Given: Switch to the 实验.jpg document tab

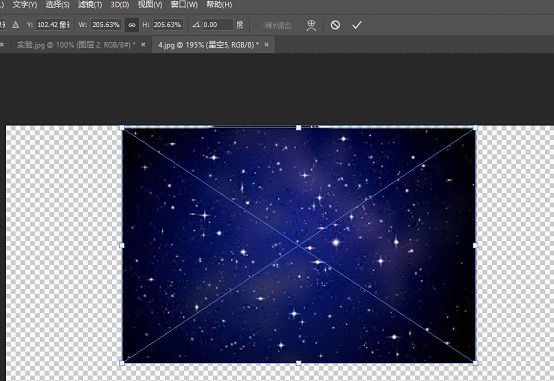Looking at the screenshot, I should pos(76,45).
